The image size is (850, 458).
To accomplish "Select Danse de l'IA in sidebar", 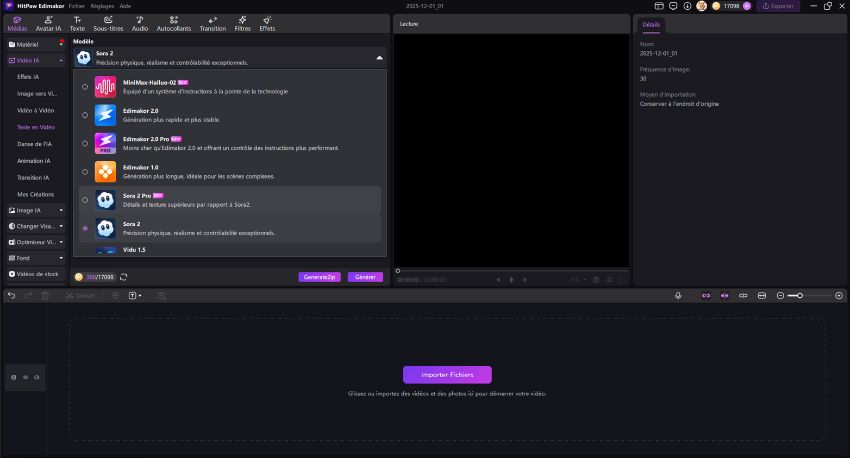I will [x=34, y=144].
